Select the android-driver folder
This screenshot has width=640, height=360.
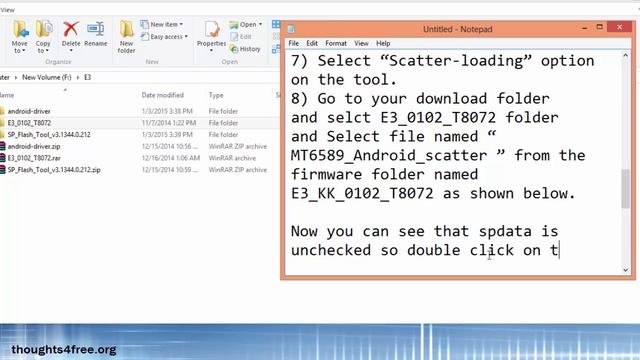point(29,111)
